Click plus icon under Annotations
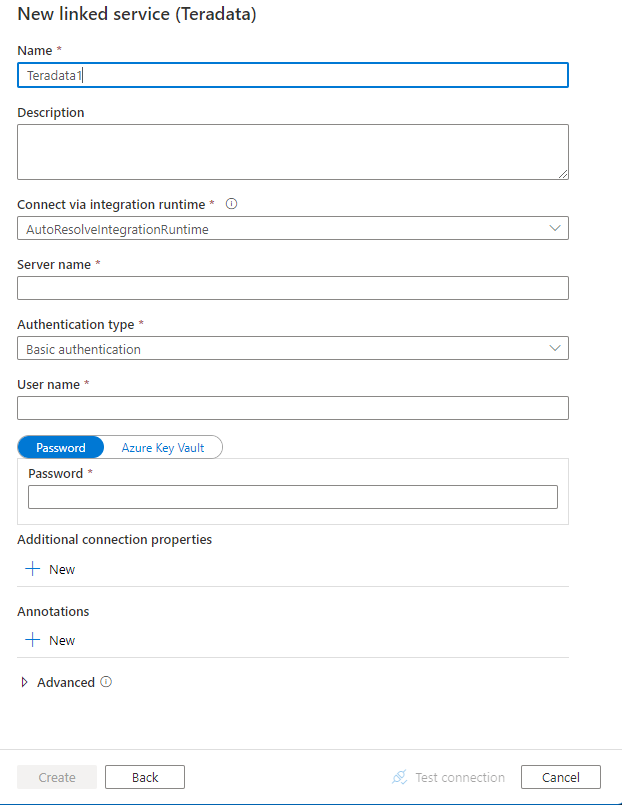The image size is (622, 805). tap(32, 640)
